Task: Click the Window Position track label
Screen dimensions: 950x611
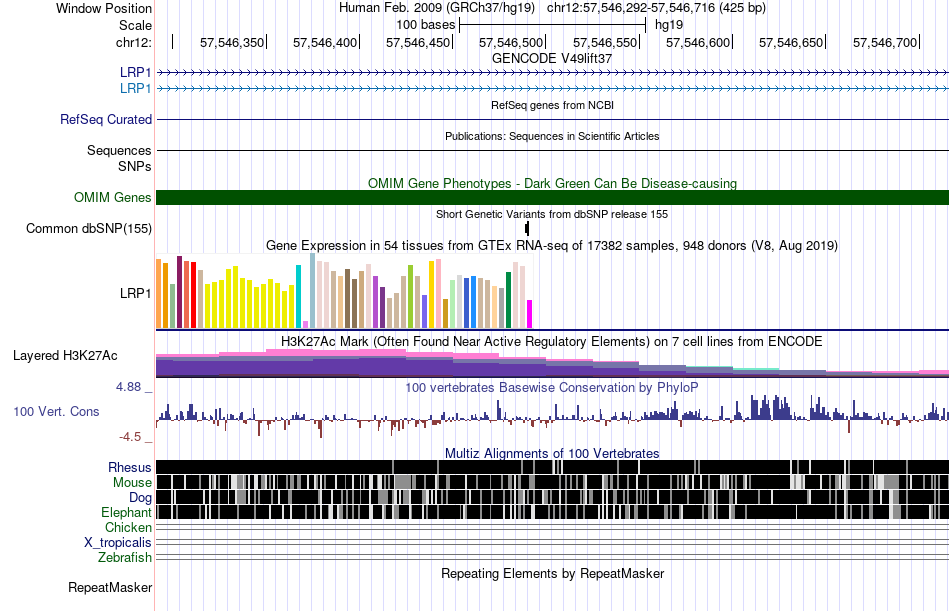Action: pyautogui.click(x=104, y=8)
